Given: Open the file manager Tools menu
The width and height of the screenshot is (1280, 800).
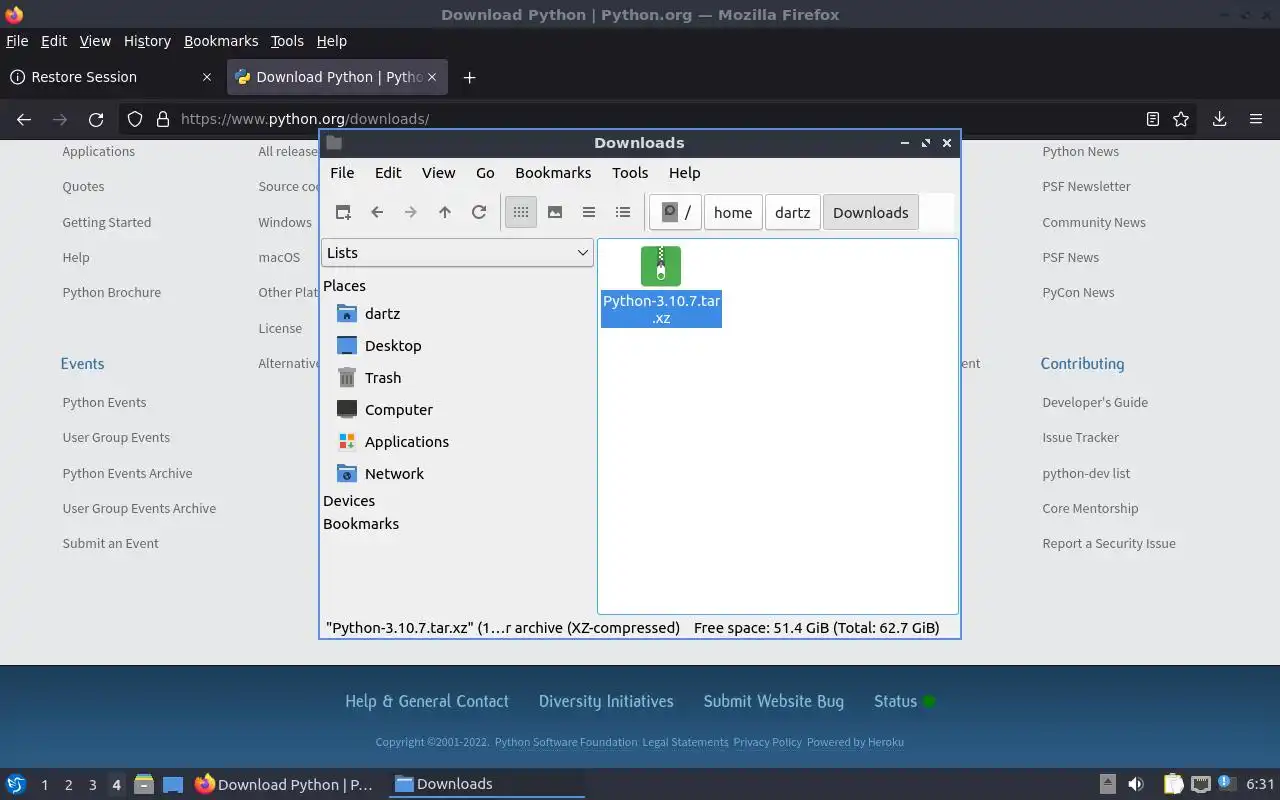Looking at the screenshot, I should tap(630, 172).
